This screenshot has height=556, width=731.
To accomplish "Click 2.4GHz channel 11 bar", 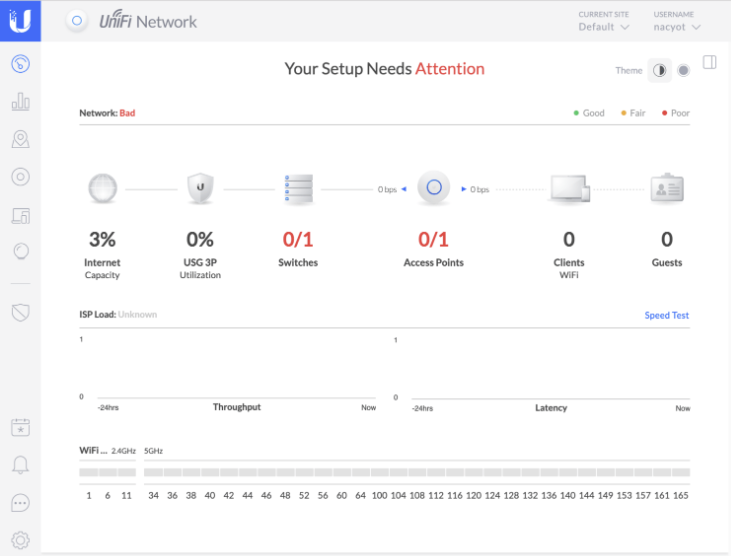I will (127, 473).
